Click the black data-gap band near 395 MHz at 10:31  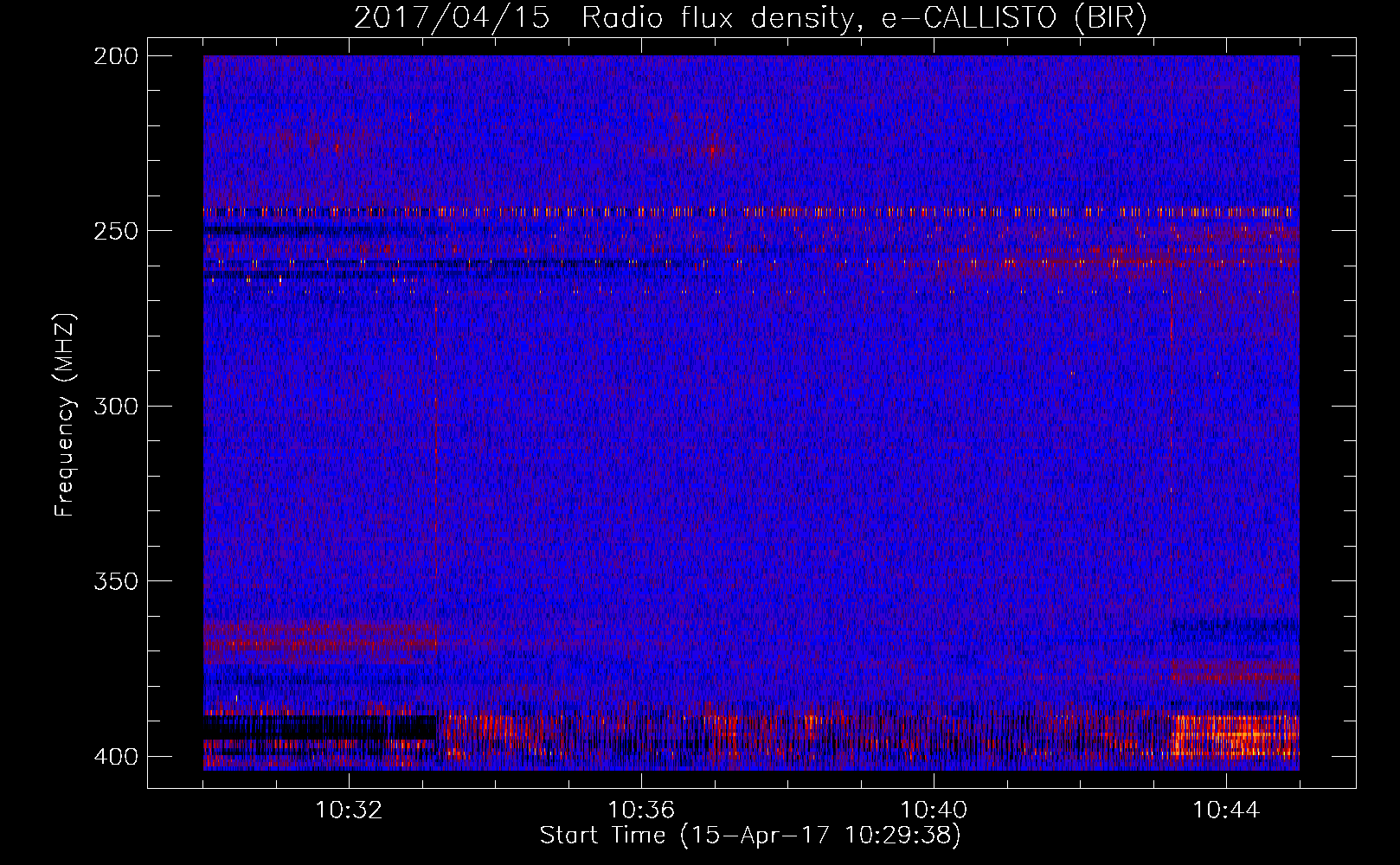tap(320, 727)
